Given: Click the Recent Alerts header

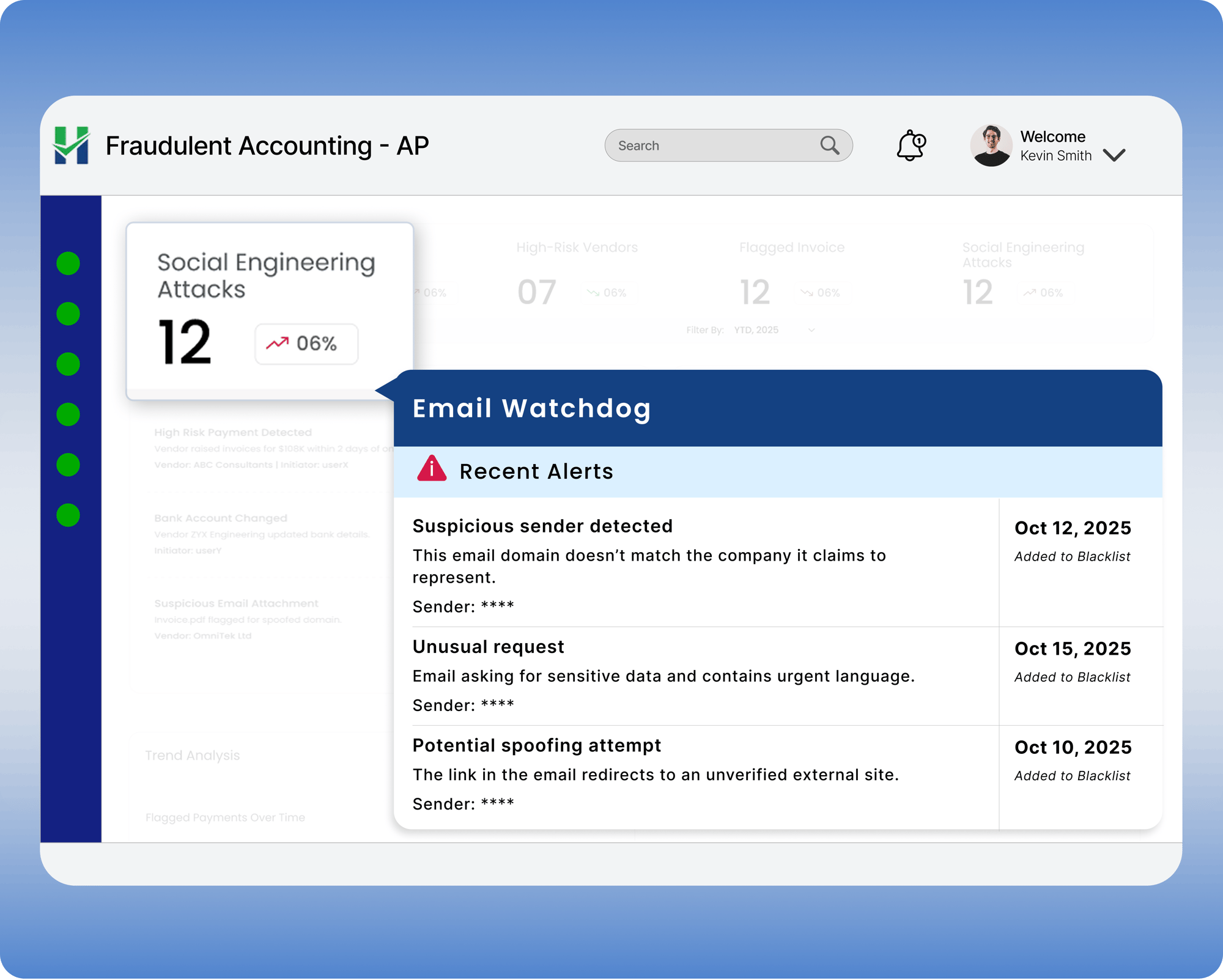Looking at the screenshot, I should click(536, 471).
